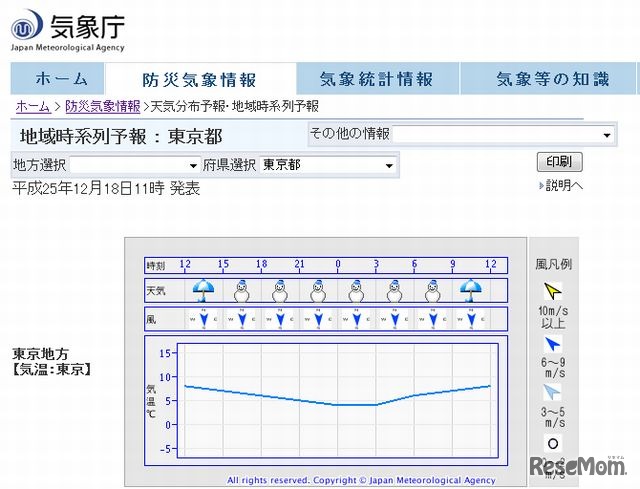Screen dimensions: 640x489
Task: Click the snowman icon at 6-9時
Action: (x=433, y=290)
